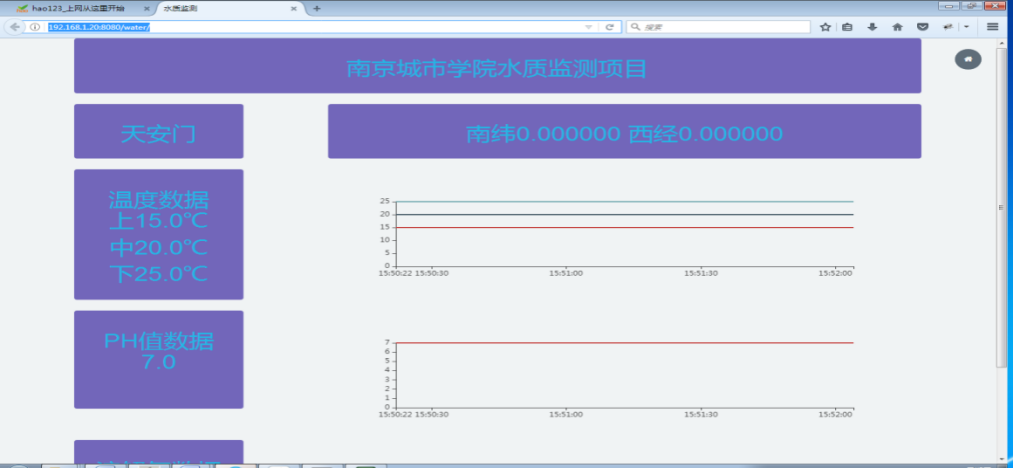Click the address bar URL field
Viewport: 1014px width, 468px height.
tap(314, 27)
